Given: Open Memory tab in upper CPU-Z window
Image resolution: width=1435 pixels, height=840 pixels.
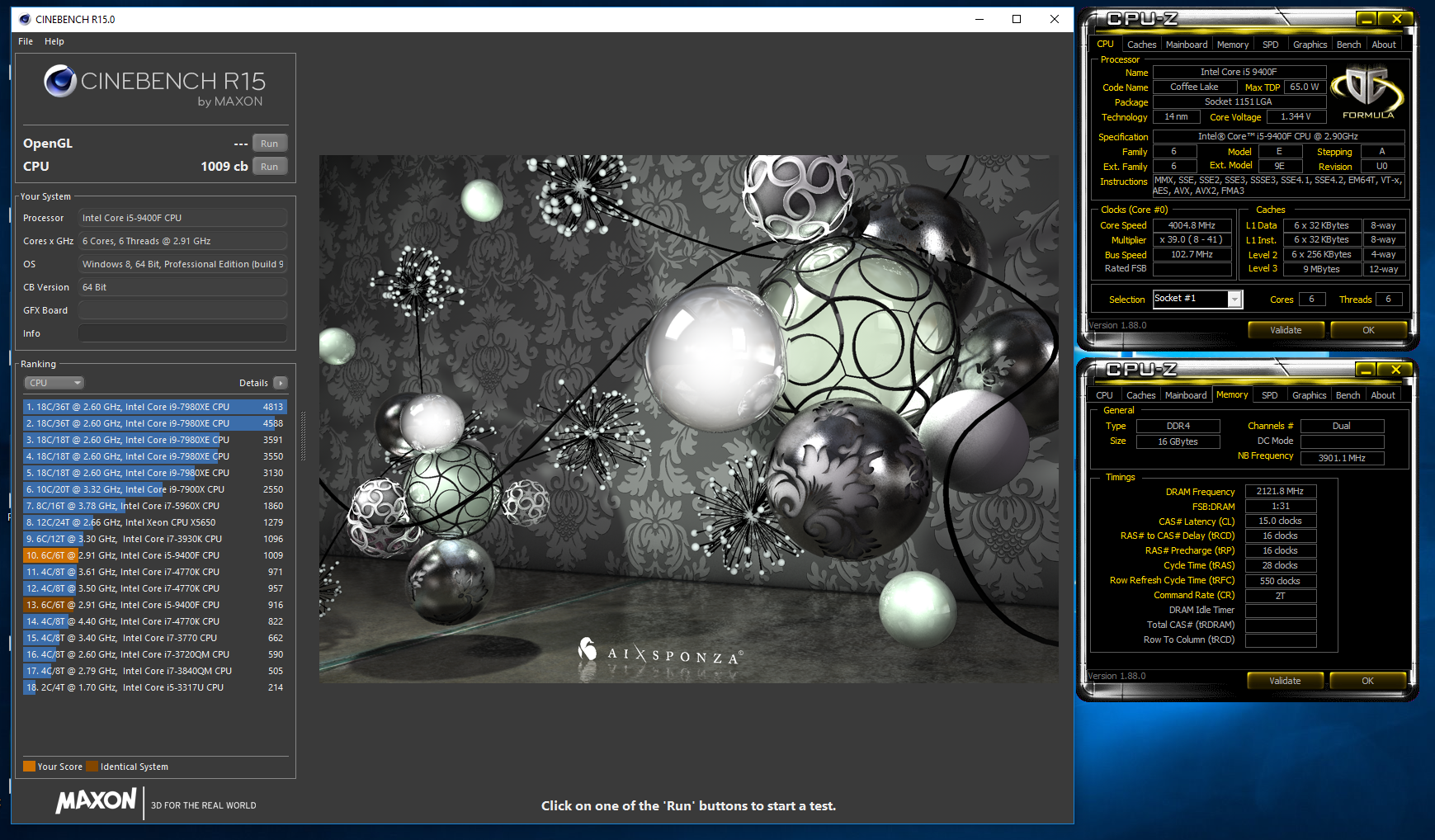Looking at the screenshot, I should click(x=1232, y=45).
